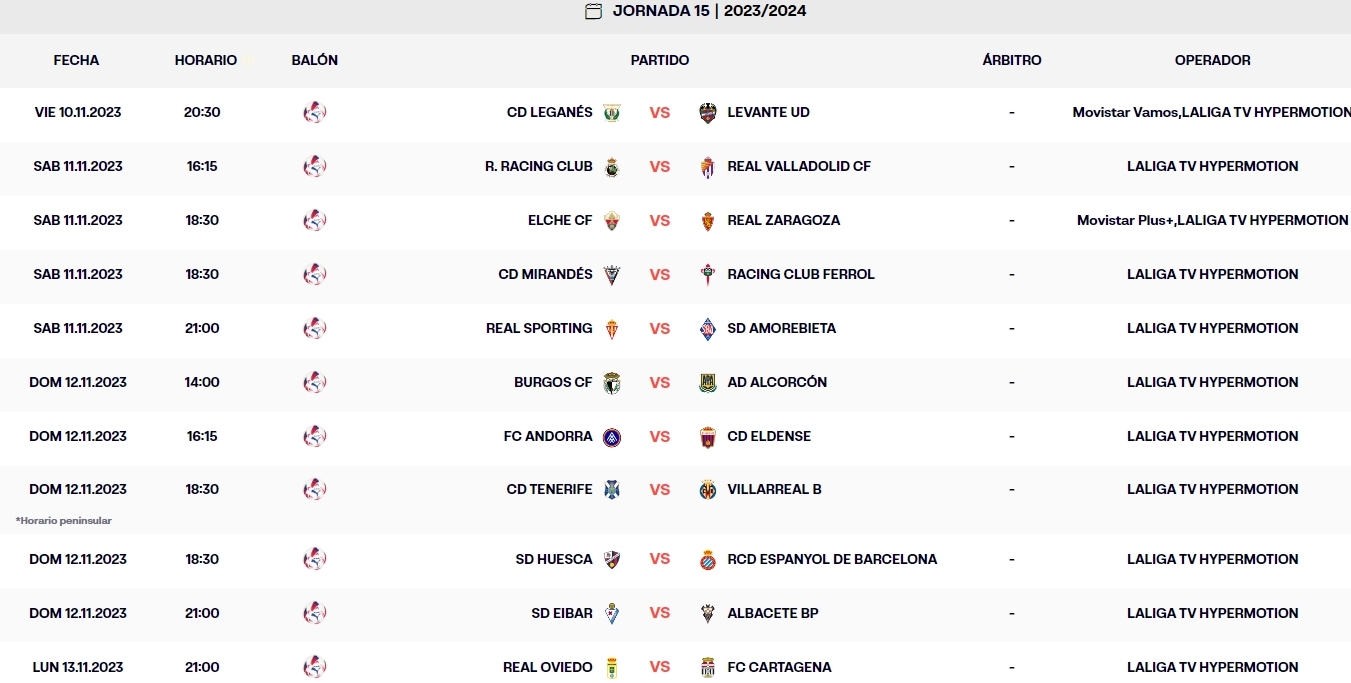Click the VS label between Elche and Zaragoza
The width and height of the screenshot is (1351, 683).
coord(659,220)
